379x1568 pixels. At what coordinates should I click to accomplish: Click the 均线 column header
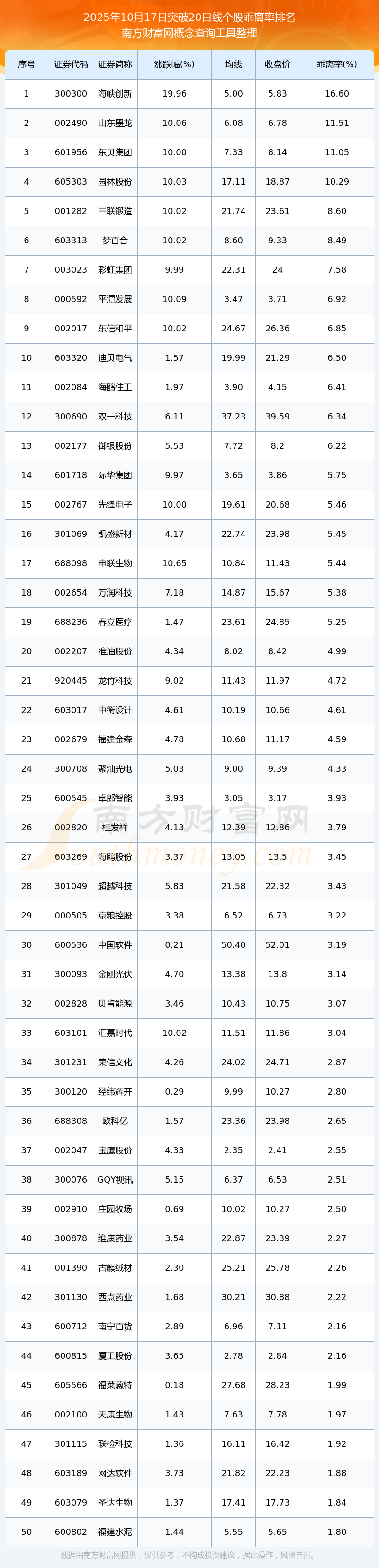point(234,64)
